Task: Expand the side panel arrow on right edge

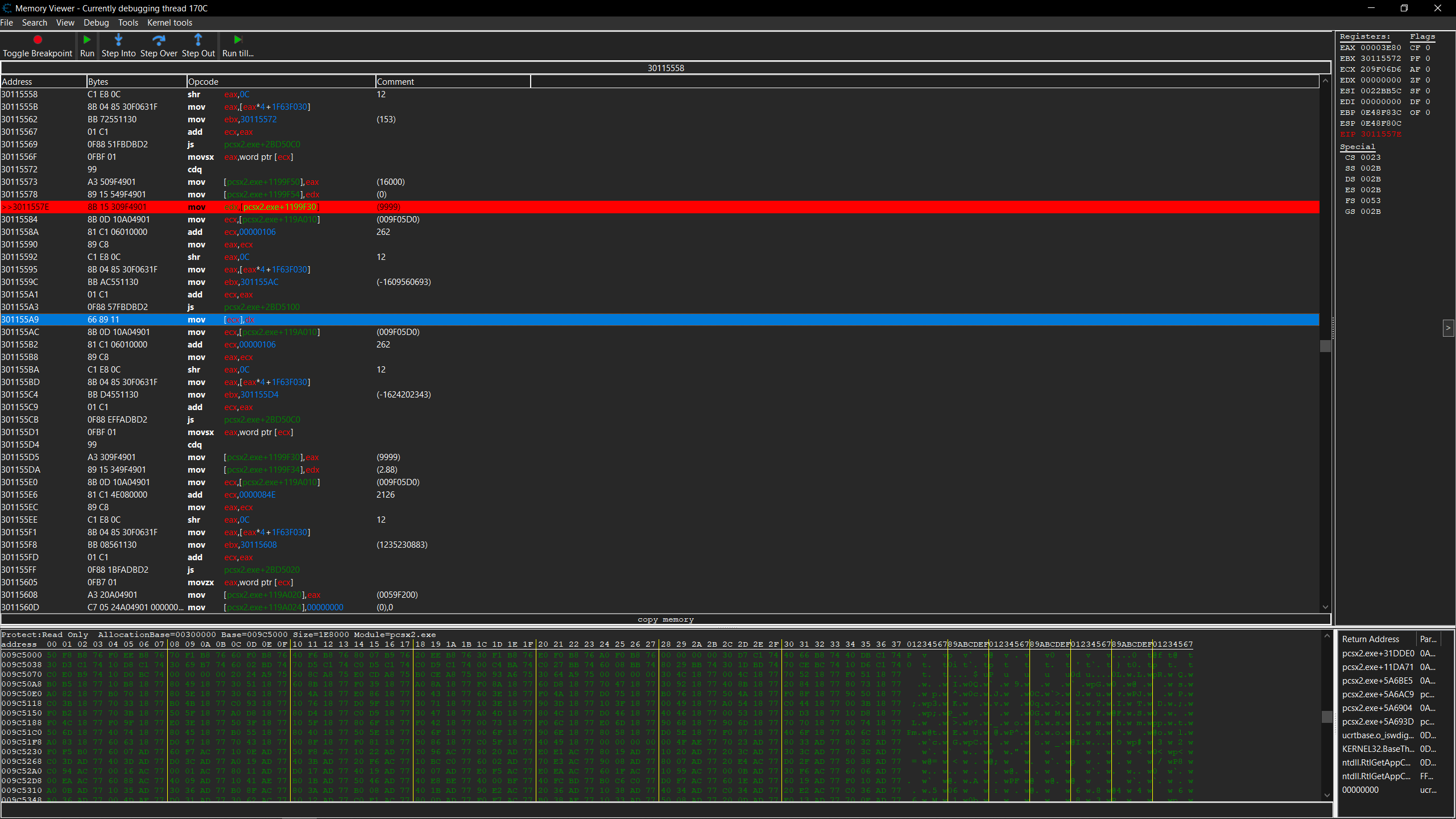Action: point(1448,328)
